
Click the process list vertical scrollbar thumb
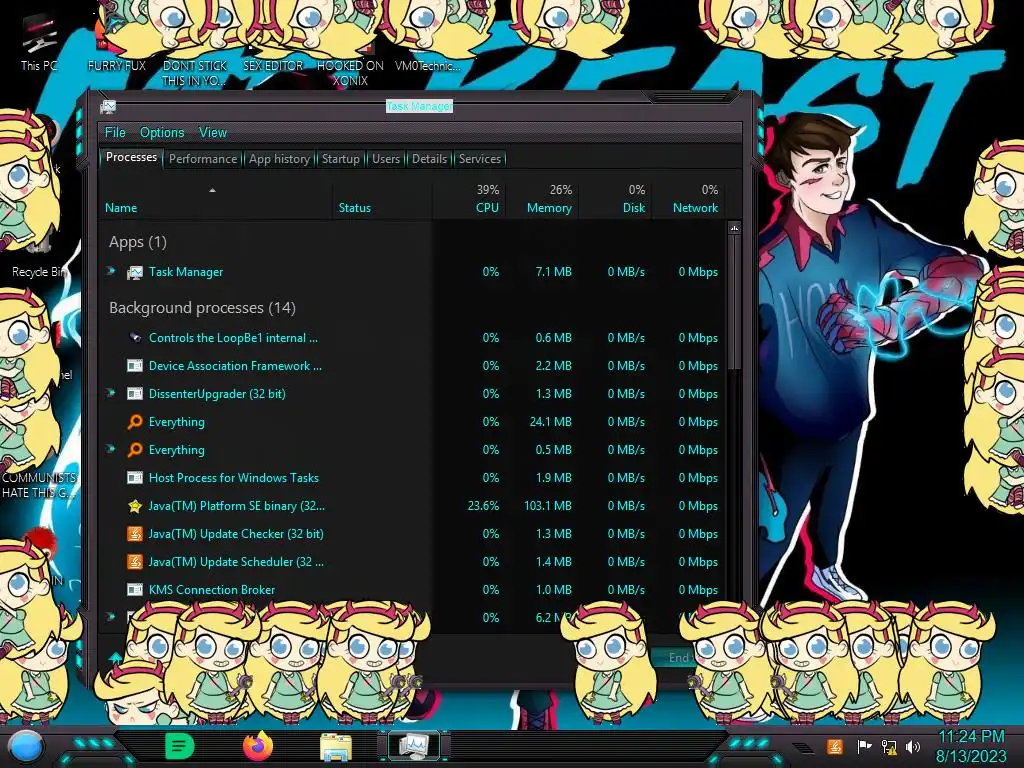click(x=735, y=303)
